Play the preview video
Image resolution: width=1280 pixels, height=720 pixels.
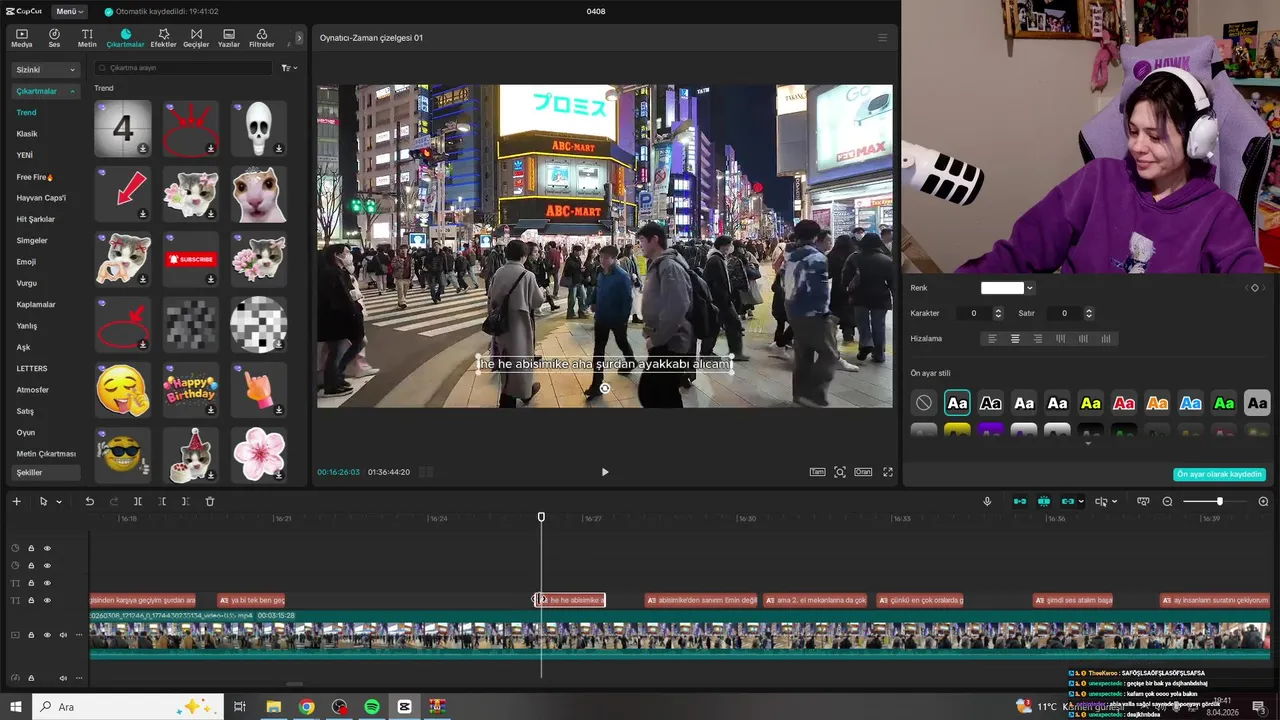click(x=604, y=472)
